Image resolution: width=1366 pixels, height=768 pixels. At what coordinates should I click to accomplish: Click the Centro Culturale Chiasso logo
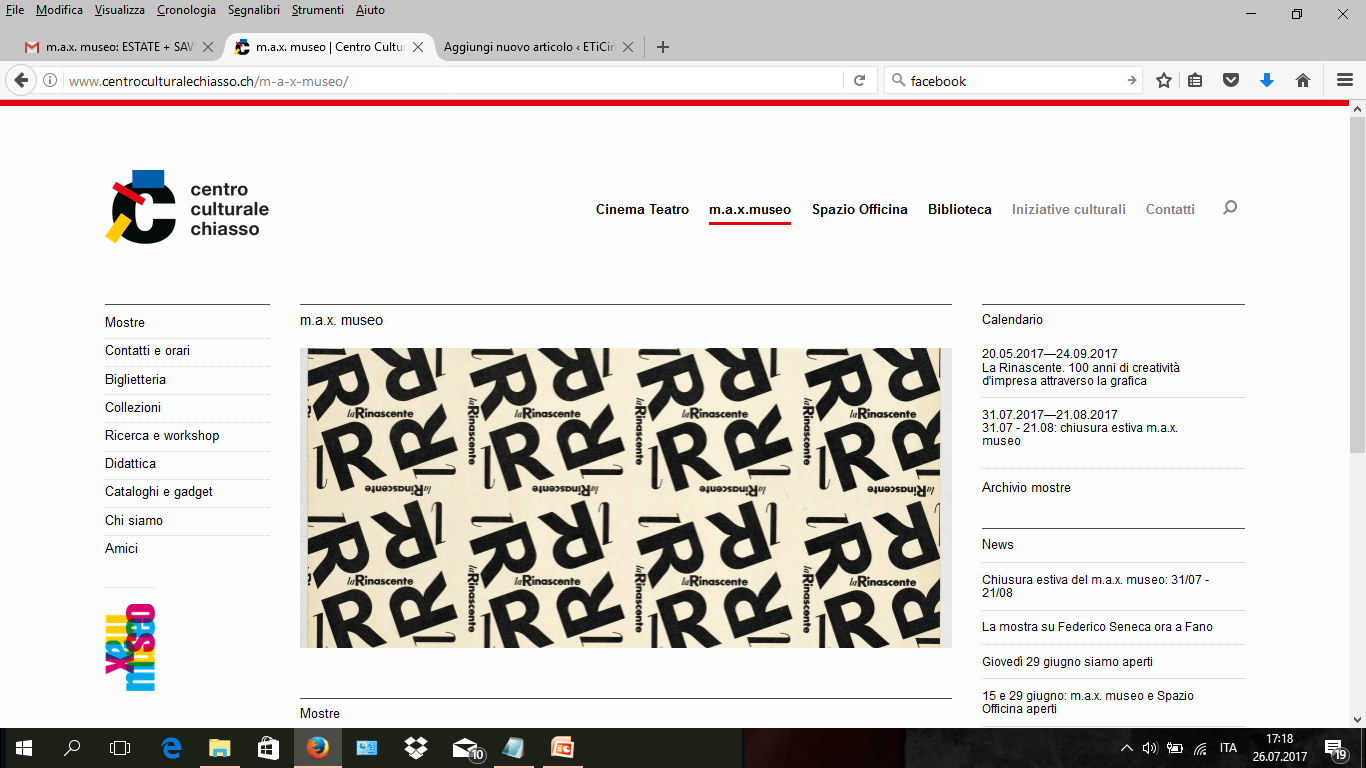coord(187,206)
